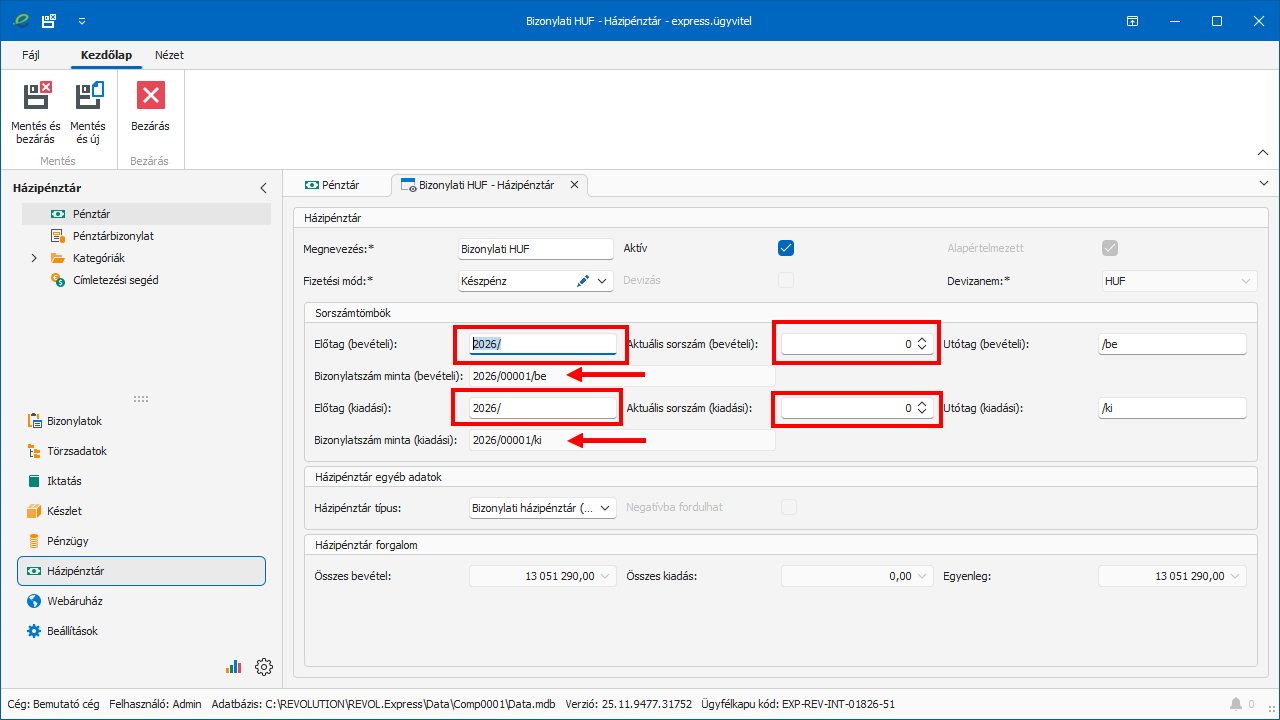Open Webáruház module in sidebar

click(x=74, y=601)
